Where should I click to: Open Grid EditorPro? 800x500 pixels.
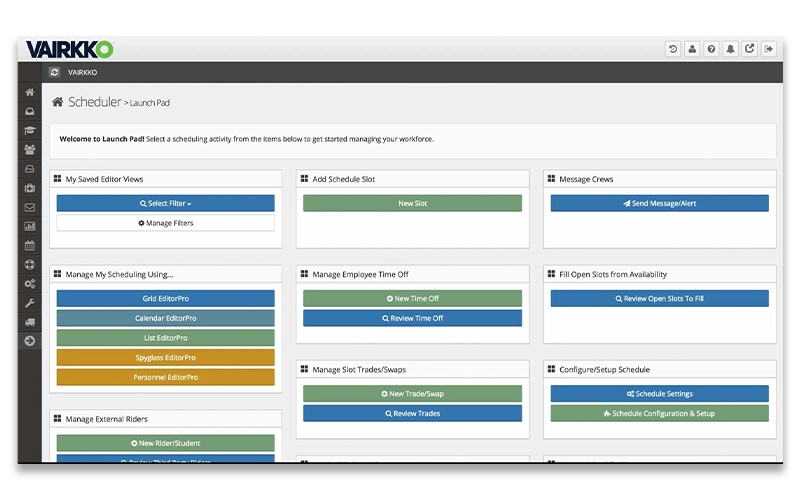(165, 298)
